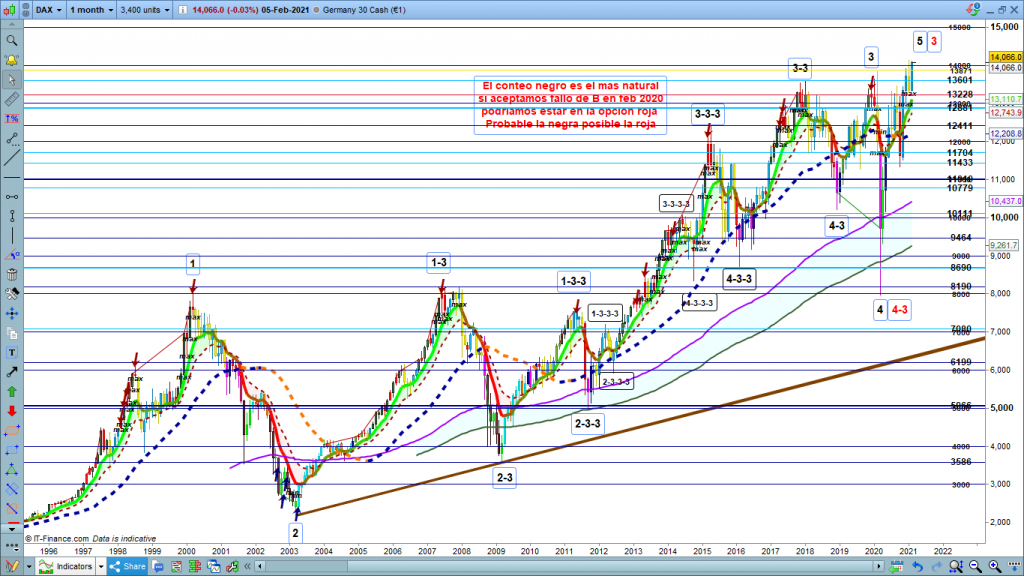Open the Indicators menu
Image resolution: width=1024 pixels, height=576 pixels.
(72, 567)
